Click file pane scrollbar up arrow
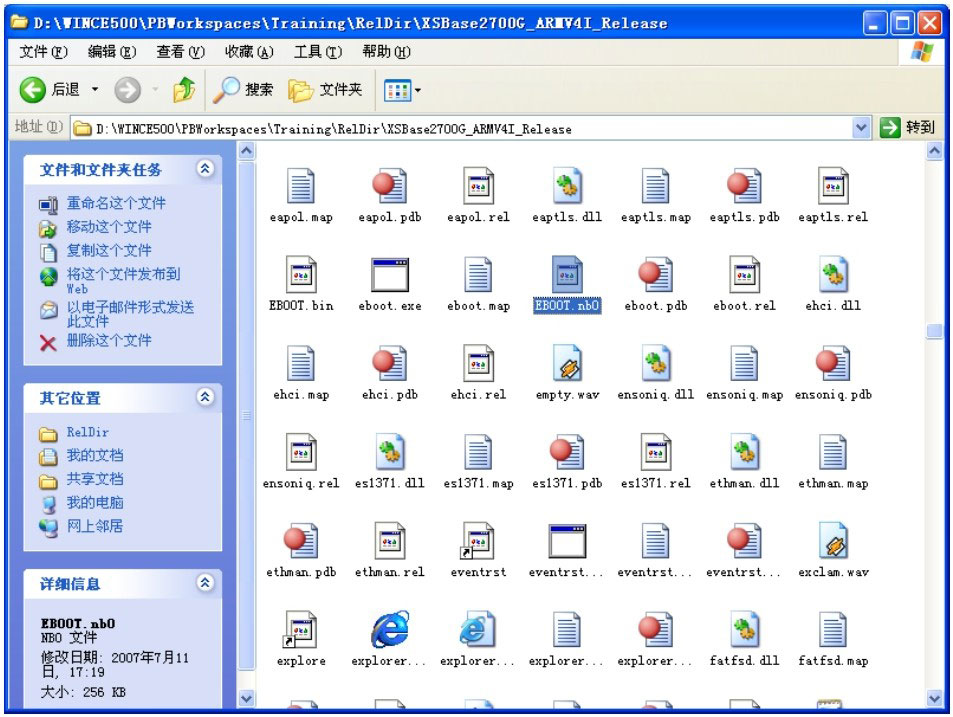Screen dimensions: 953x717 click(935, 151)
